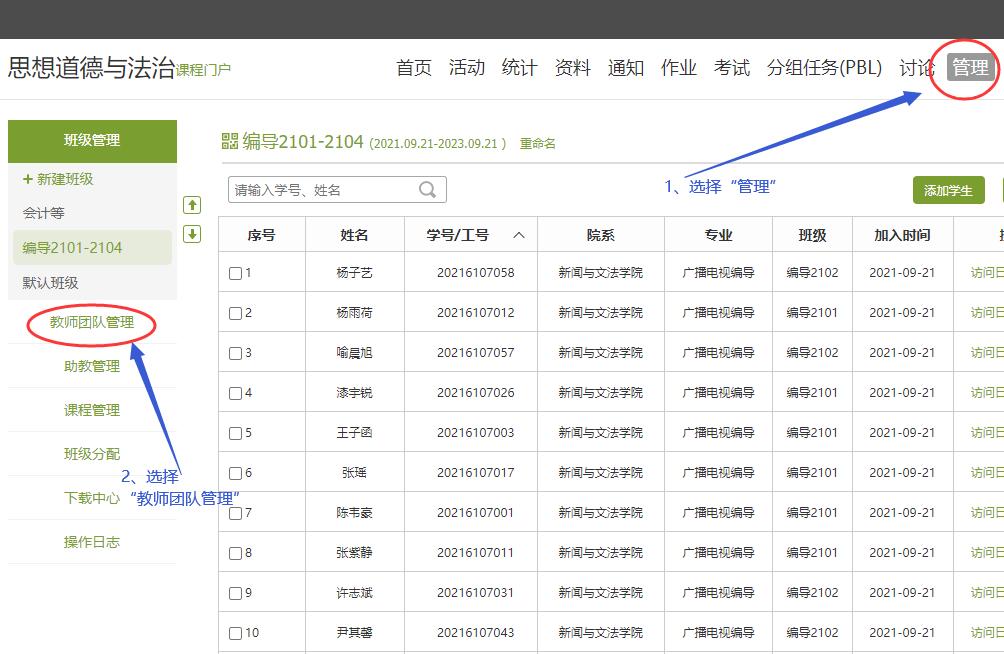Sort by 学号/工号 column arrow
The width and height of the screenshot is (1004, 654).
pyautogui.click(x=518, y=235)
